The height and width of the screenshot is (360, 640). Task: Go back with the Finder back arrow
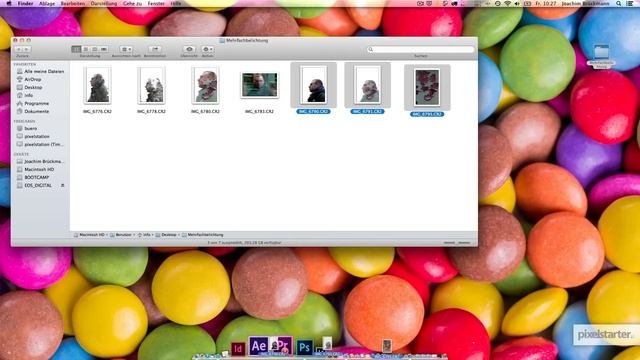coord(18,49)
